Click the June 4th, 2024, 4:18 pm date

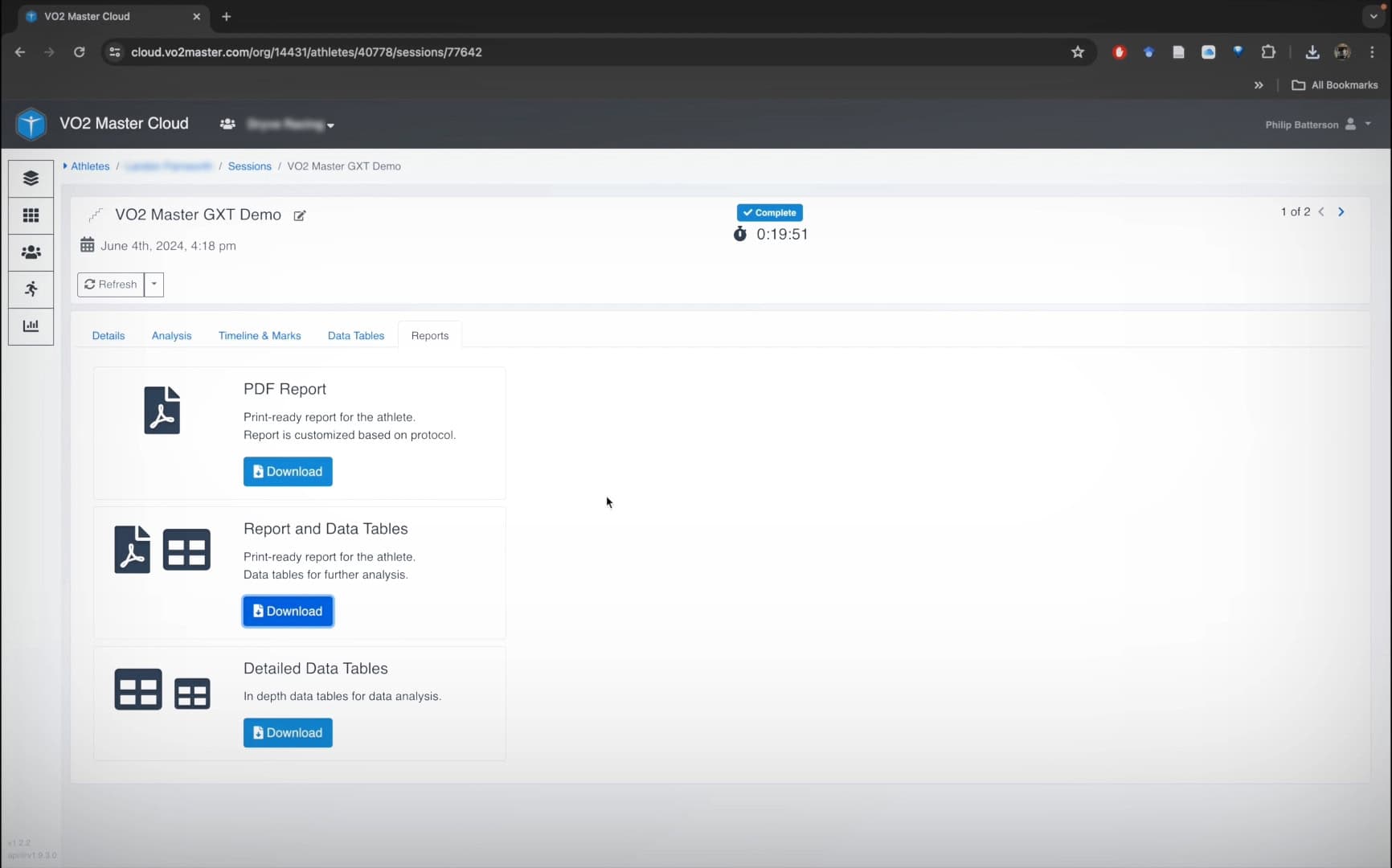click(x=168, y=246)
